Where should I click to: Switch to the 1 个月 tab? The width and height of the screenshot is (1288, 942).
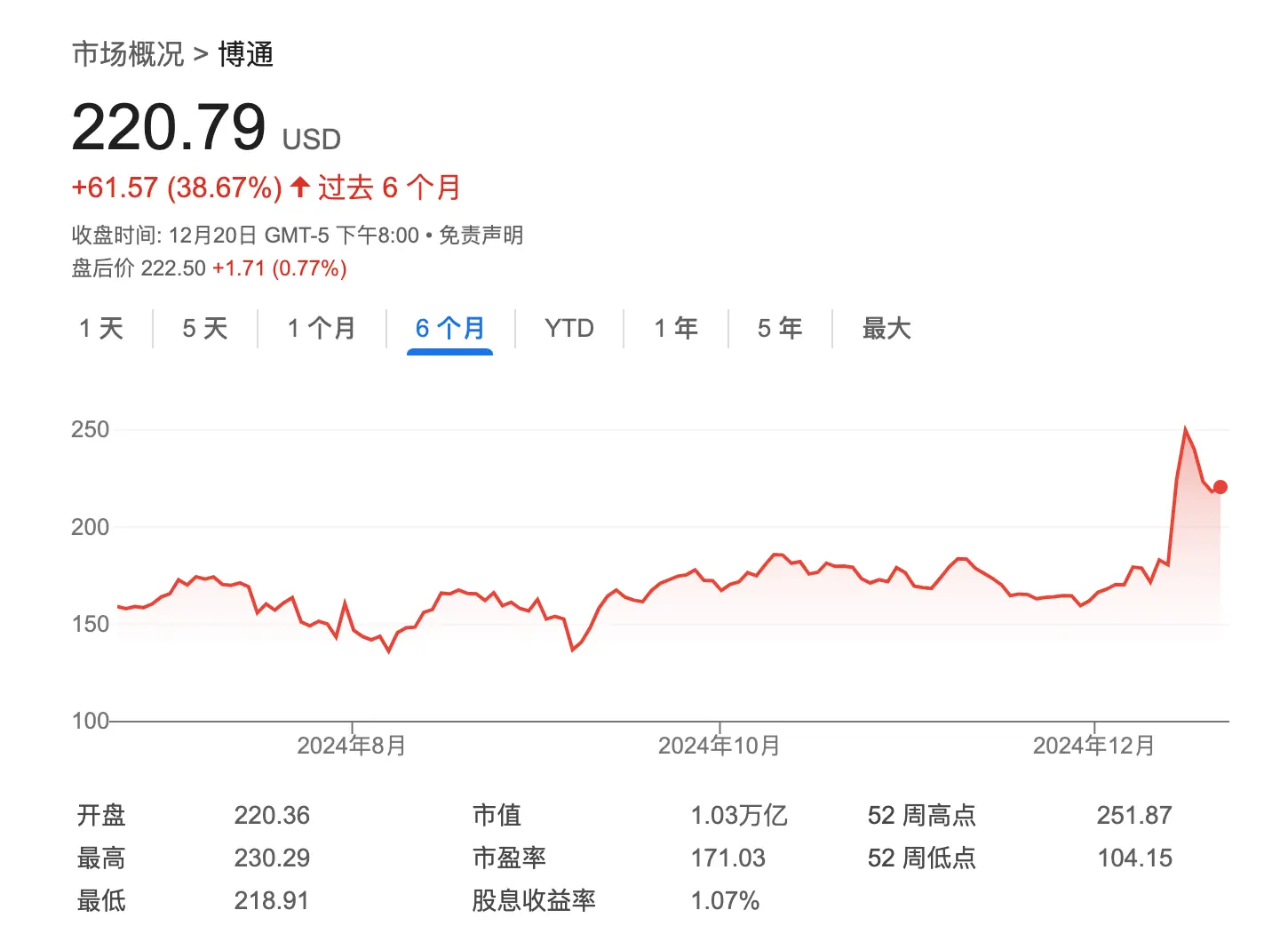(x=322, y=329)
